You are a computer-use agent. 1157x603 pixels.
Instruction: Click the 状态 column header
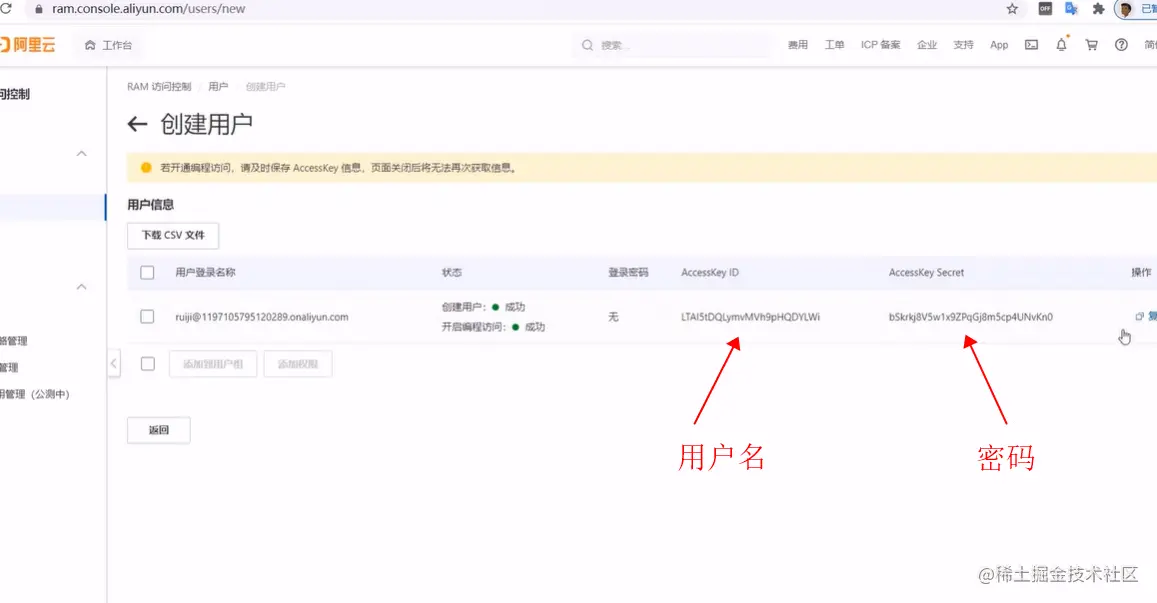click(x=452, y=272)
